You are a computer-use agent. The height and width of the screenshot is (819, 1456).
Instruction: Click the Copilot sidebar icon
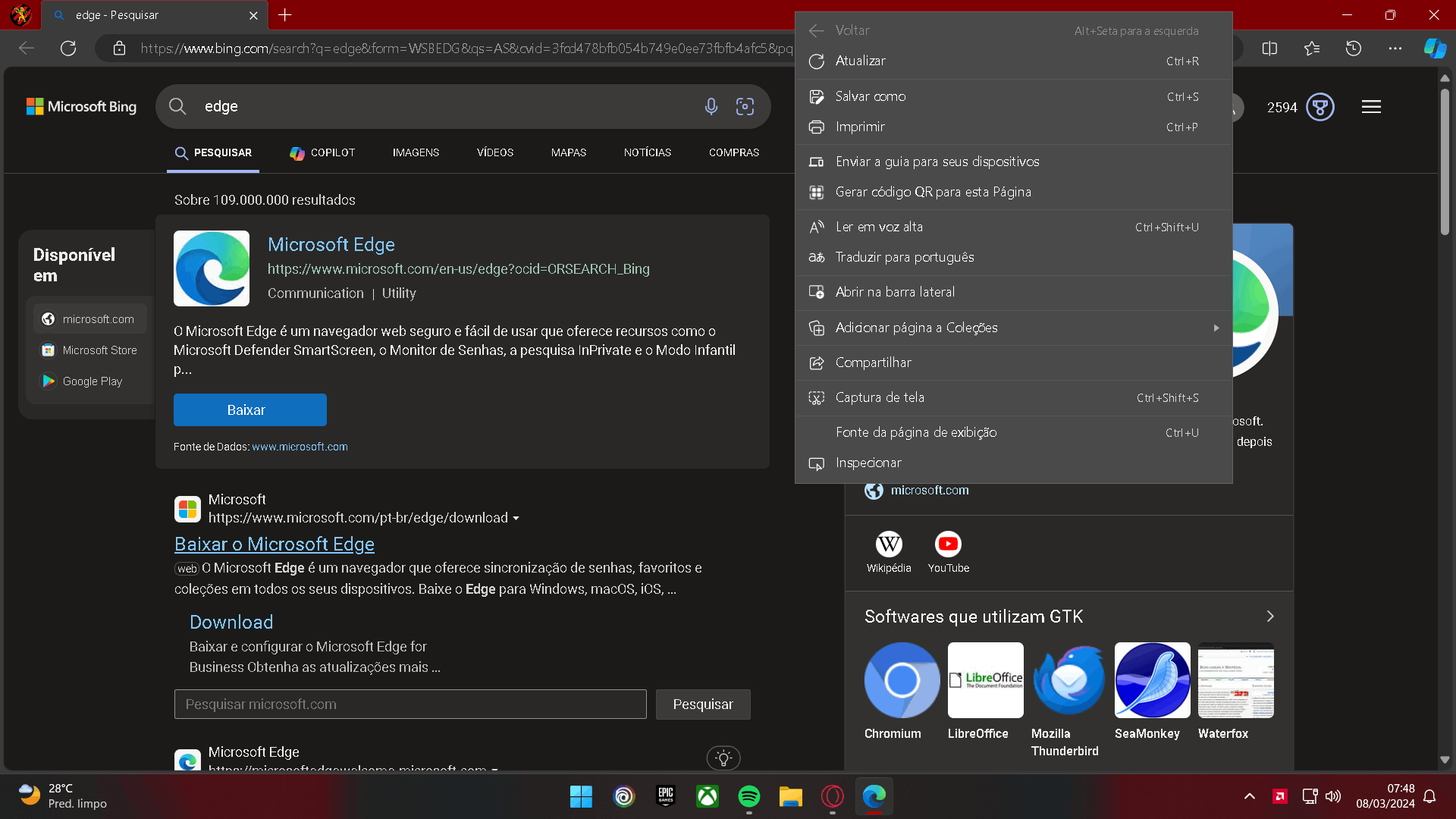coord(1435,49)
